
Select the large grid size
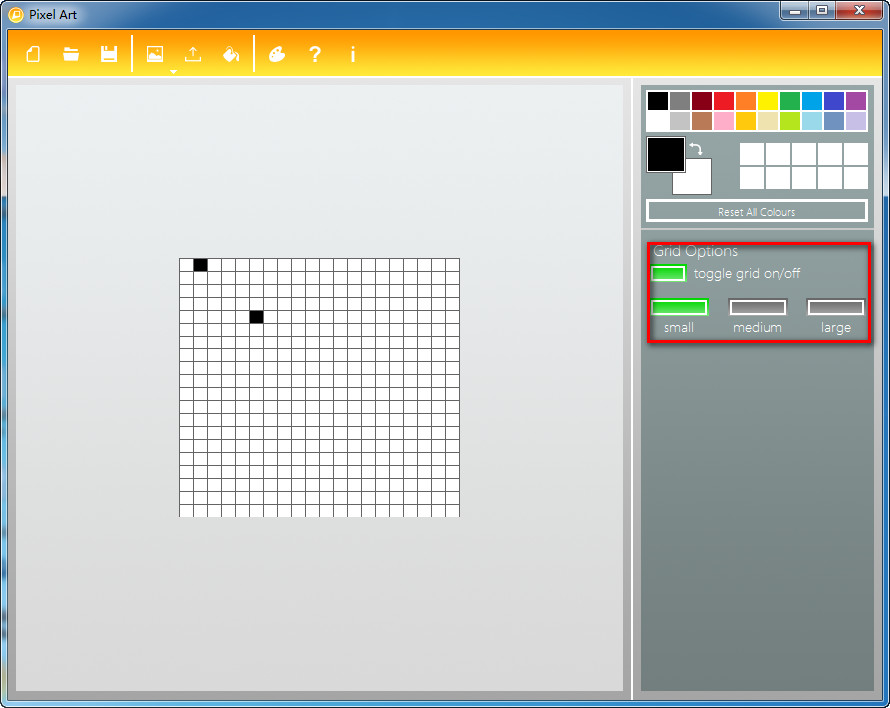836,307
